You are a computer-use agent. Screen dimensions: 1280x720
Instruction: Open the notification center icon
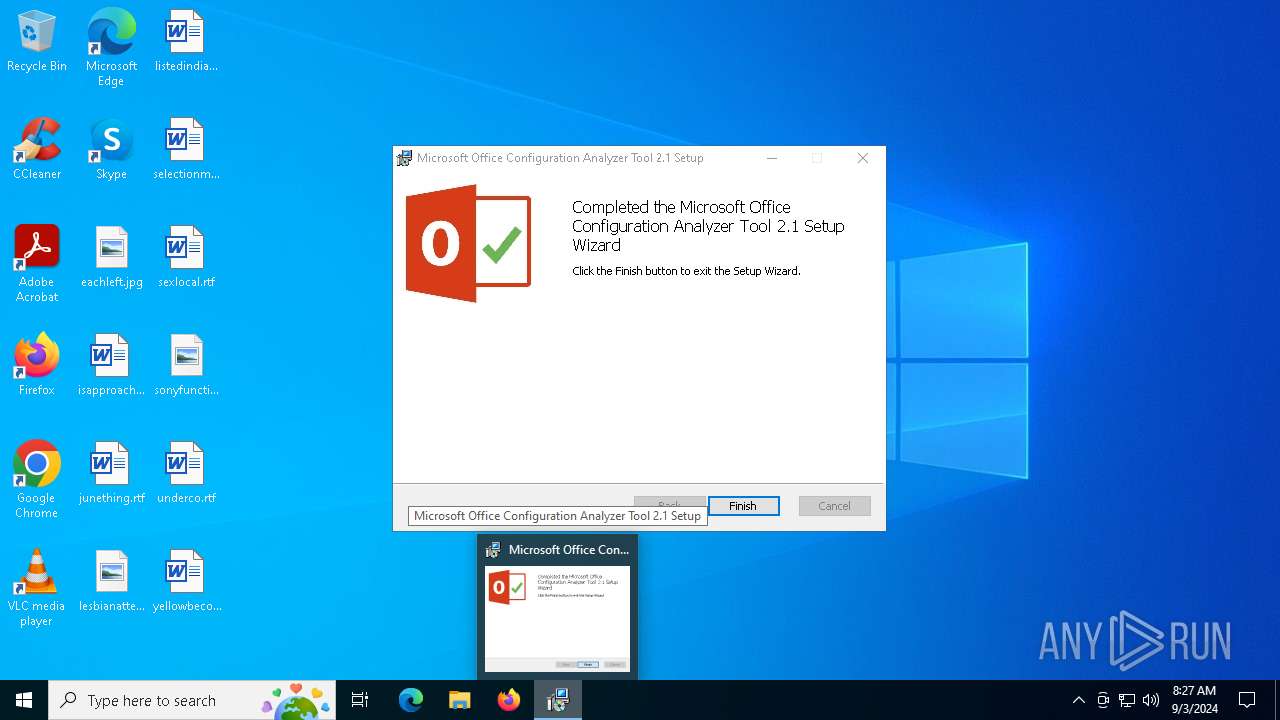click(1247, 700)
